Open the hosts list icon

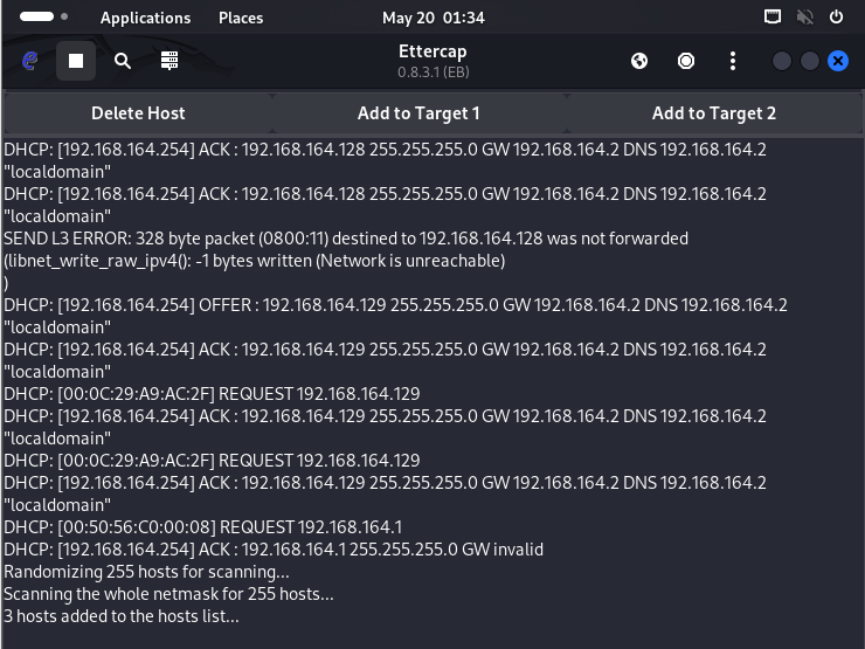170,61
